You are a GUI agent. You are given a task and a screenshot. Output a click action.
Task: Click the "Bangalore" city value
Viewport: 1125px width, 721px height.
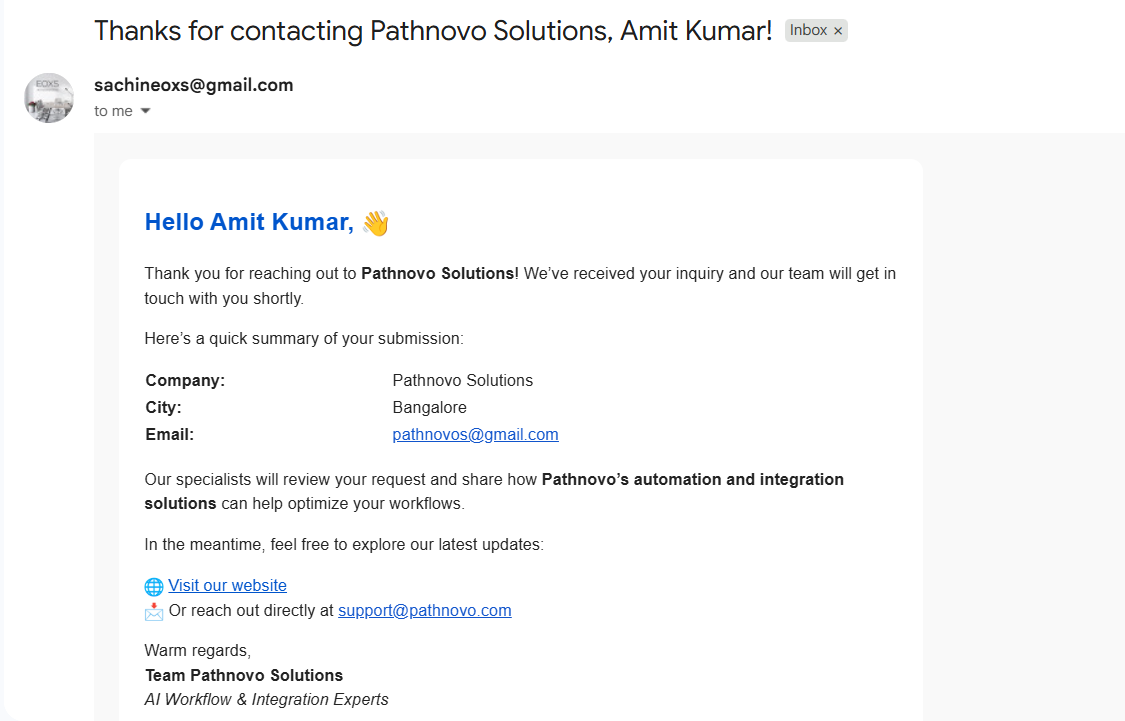coord(429,407)
